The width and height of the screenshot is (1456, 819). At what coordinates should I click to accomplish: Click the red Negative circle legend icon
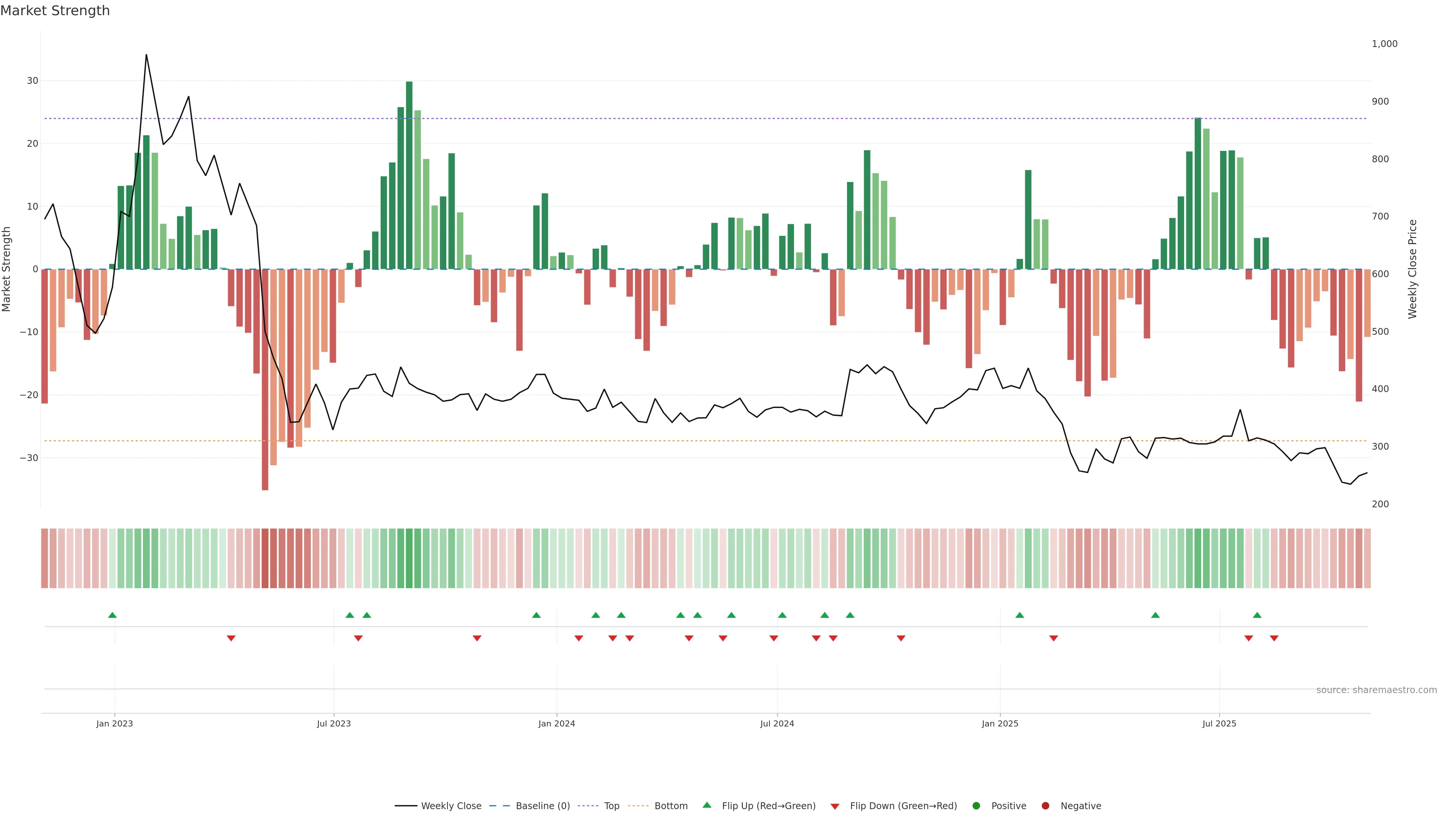point(1045,806)
